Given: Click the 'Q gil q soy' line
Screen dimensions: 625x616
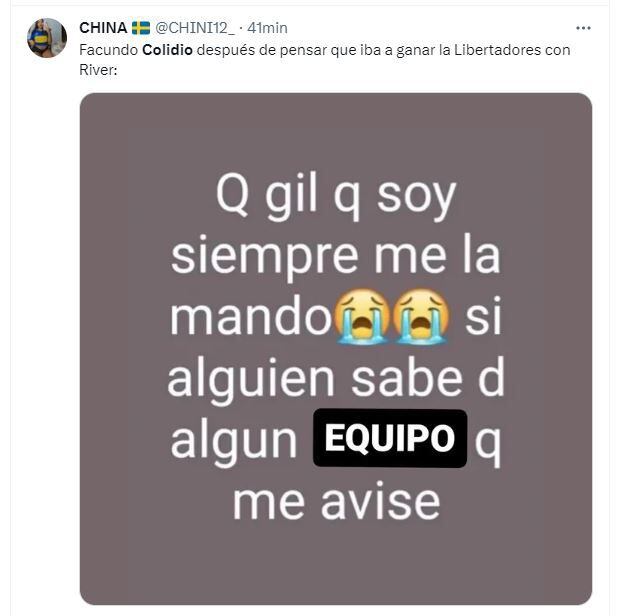Looking at the screenshot, I should pos(336,197).
